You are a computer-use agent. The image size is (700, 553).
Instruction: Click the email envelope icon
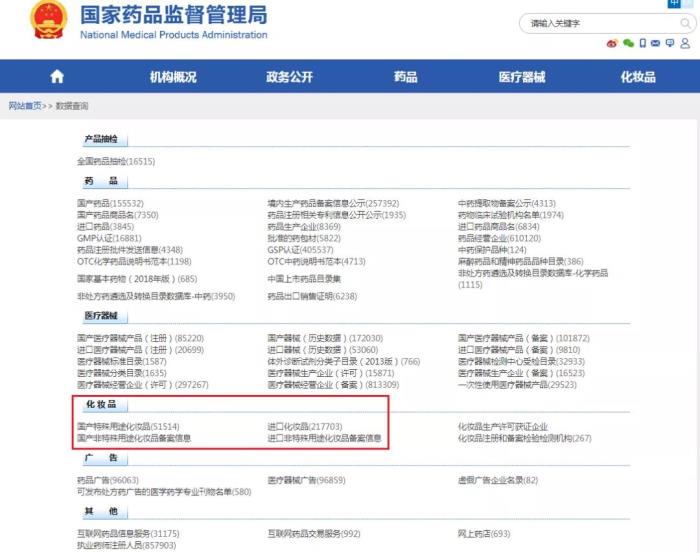coord(656,43)
